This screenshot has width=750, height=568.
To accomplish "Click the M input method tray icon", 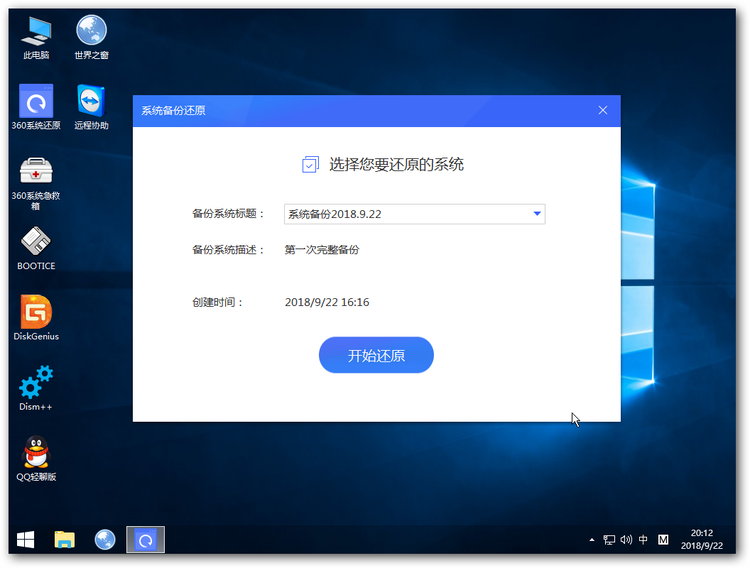I will (663, 540).
